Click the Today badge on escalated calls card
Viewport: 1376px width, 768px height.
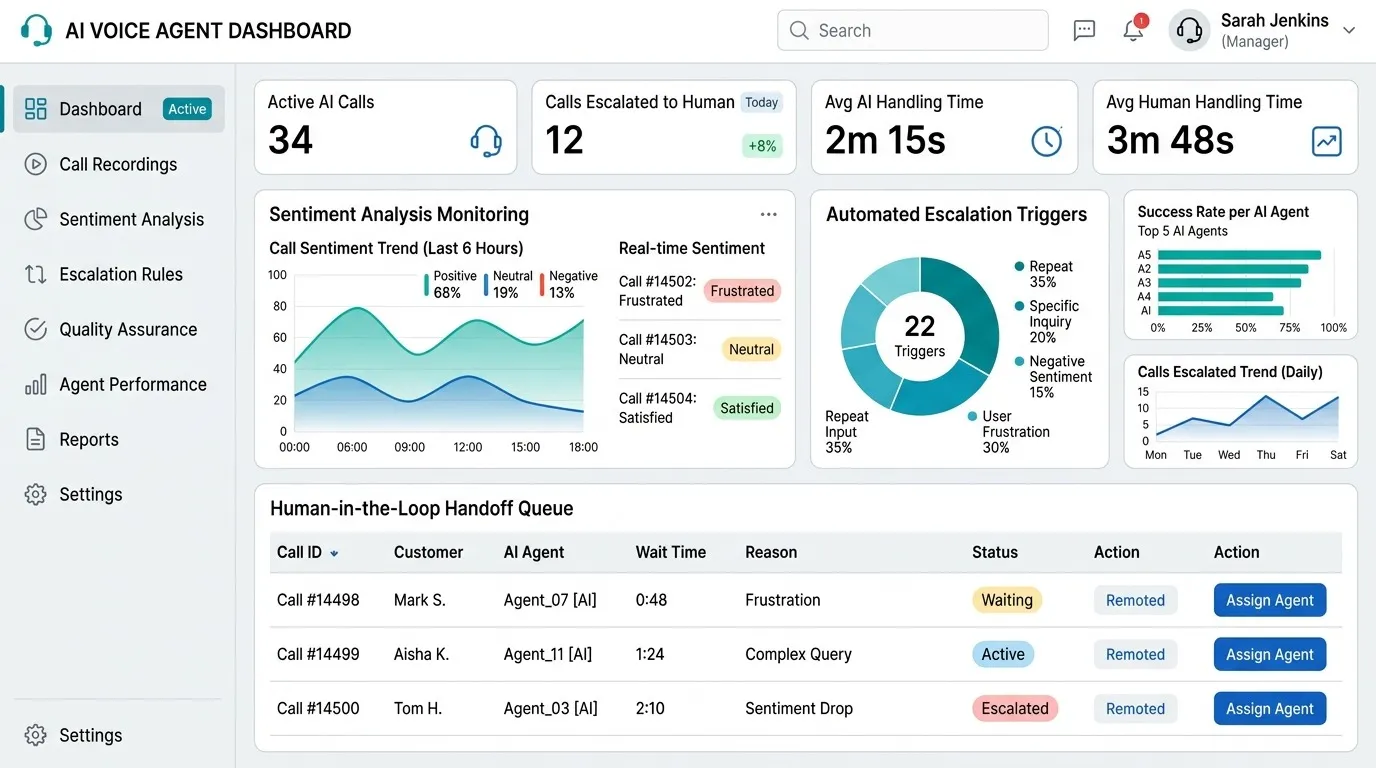761,102
